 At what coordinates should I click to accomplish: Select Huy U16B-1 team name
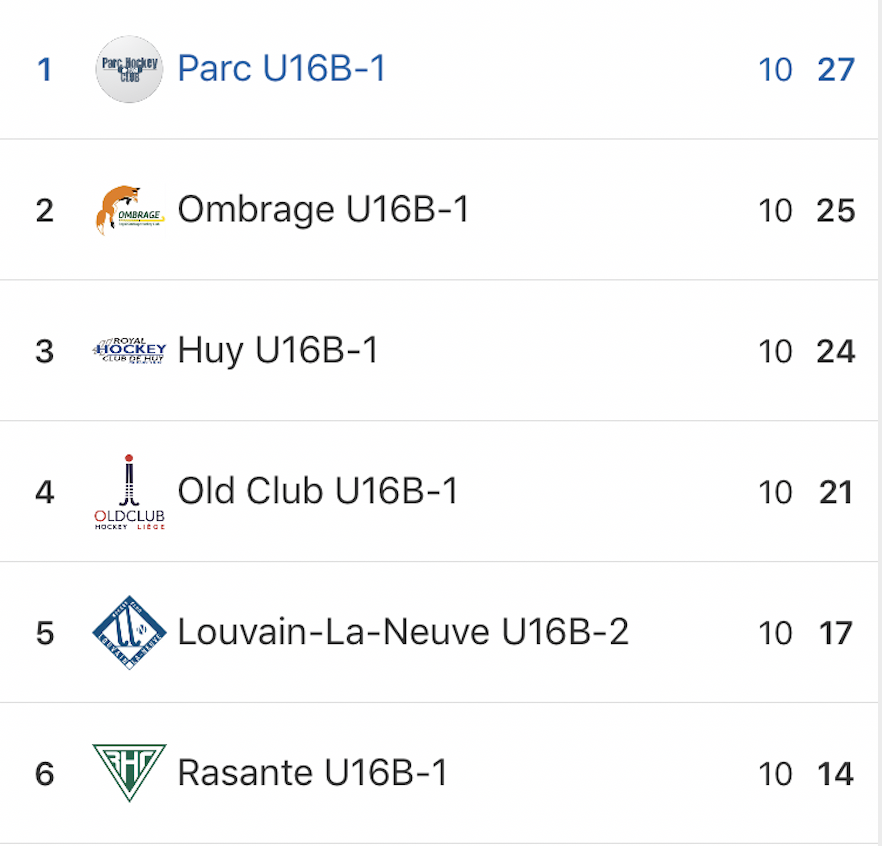[278, 351]
